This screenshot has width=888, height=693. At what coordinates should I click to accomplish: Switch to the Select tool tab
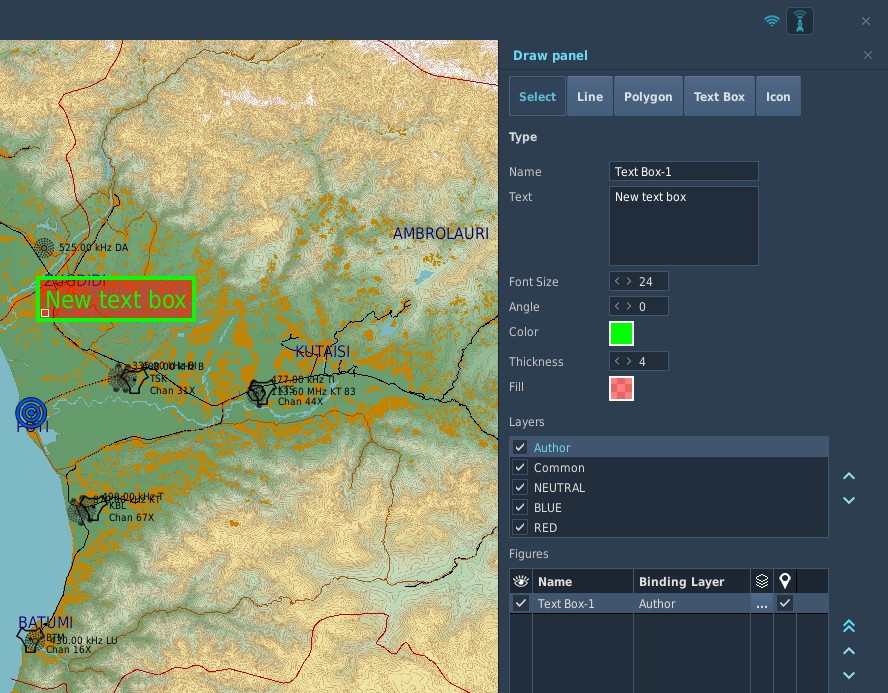click(x=537, y=96)
